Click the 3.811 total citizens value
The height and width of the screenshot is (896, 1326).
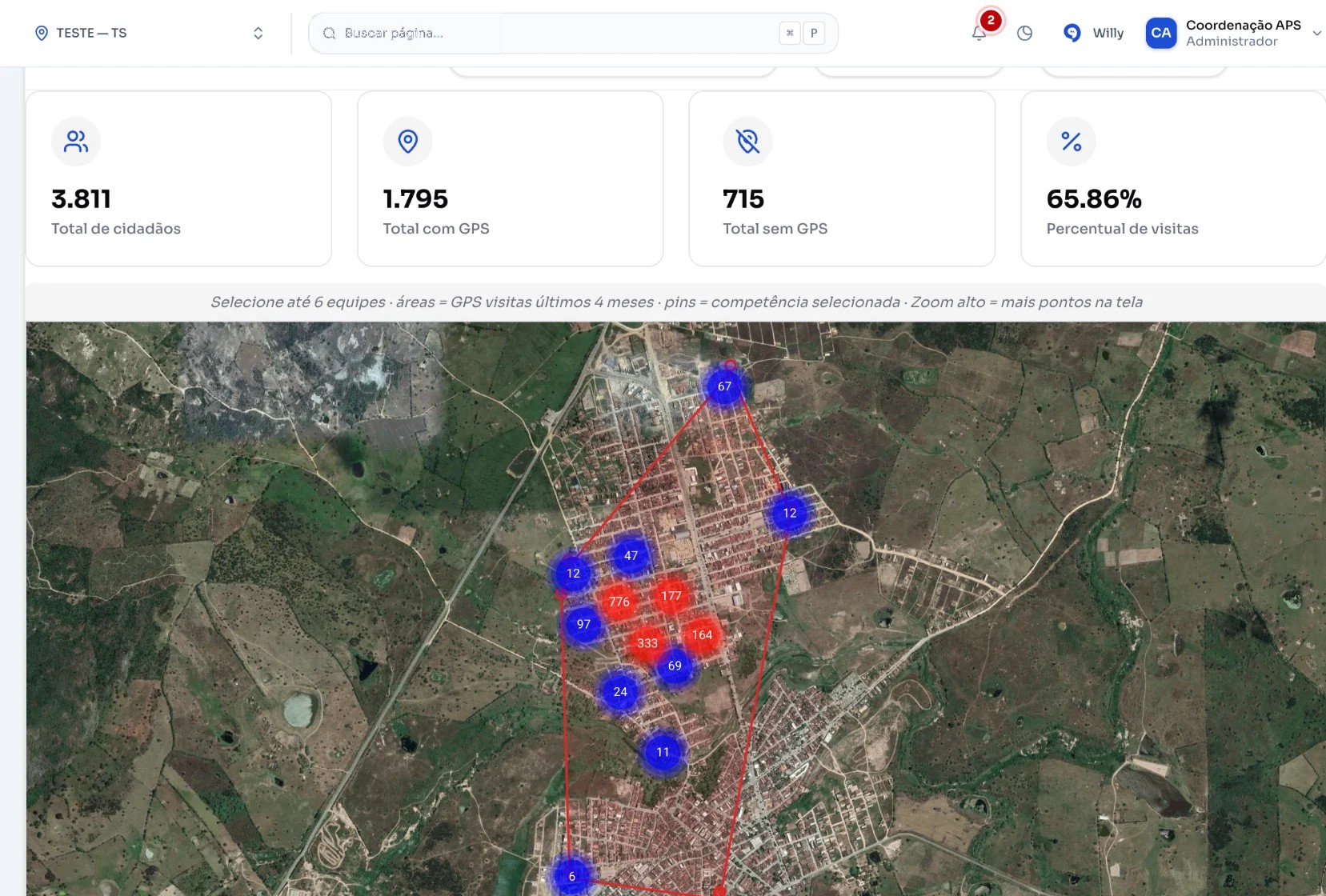click(x=81, y=198)
